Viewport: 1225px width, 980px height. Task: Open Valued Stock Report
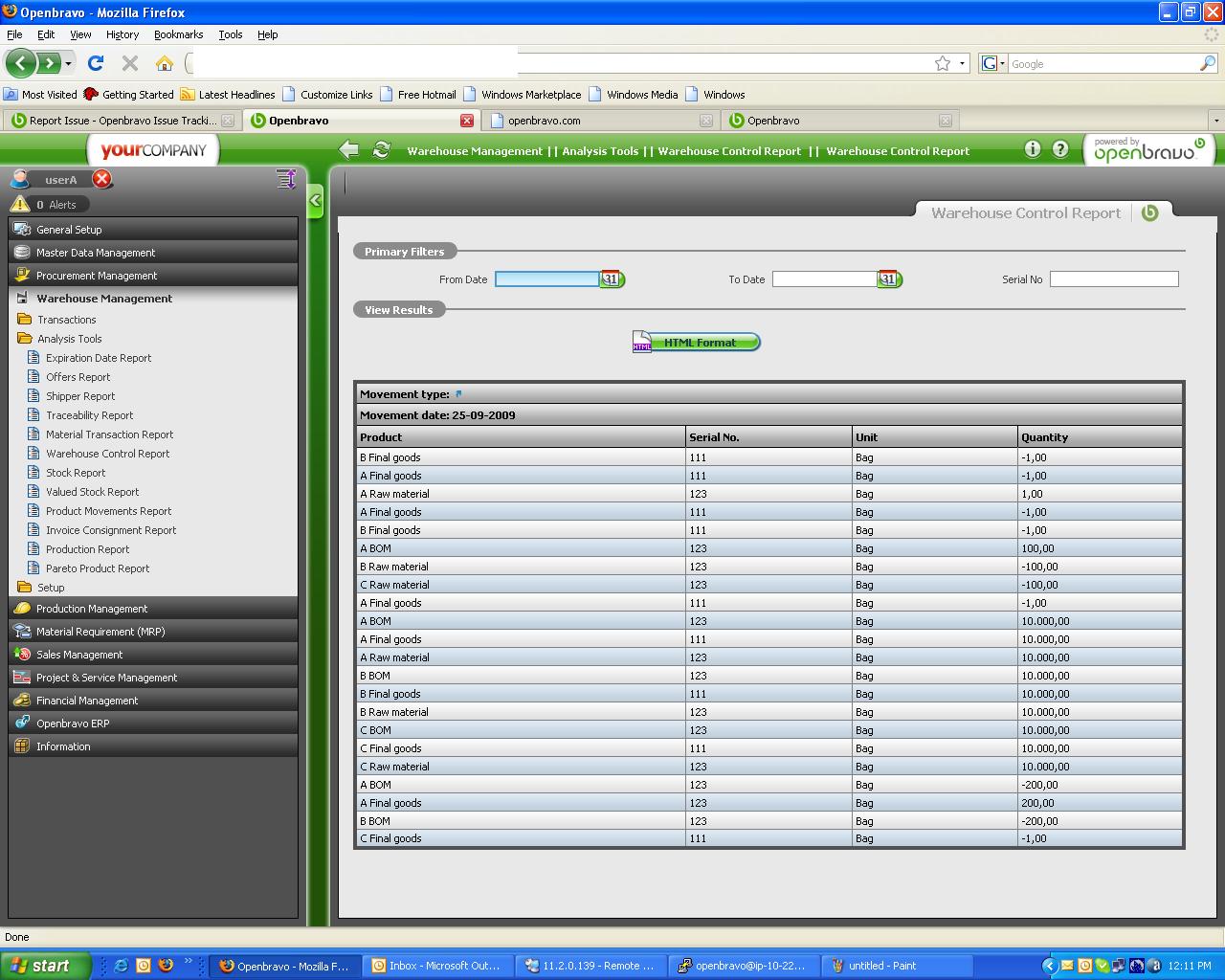tap(92, 492)
